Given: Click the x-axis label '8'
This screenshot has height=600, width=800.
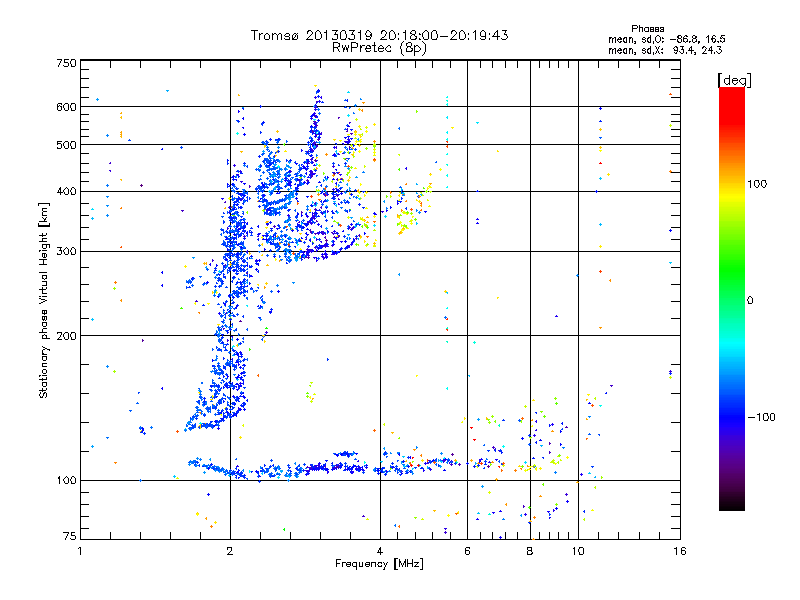Looking at the screenshot, I should [530, 551].
